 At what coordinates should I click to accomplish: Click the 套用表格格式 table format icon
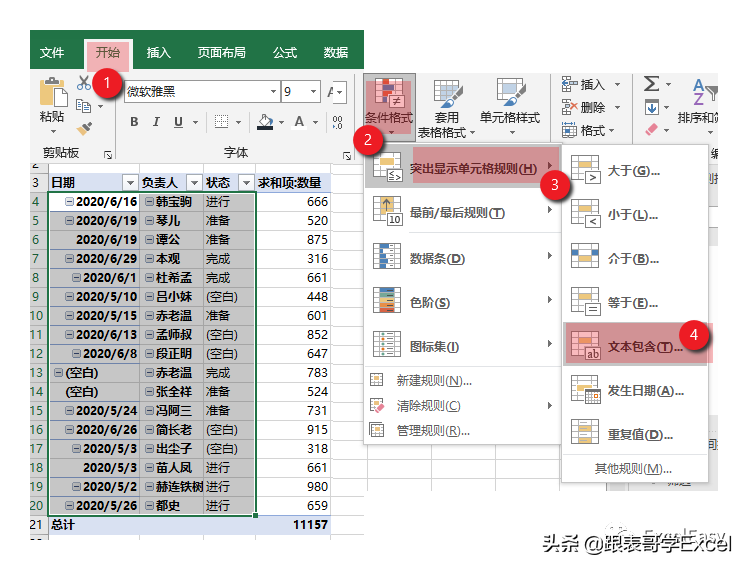click(447, 93)
